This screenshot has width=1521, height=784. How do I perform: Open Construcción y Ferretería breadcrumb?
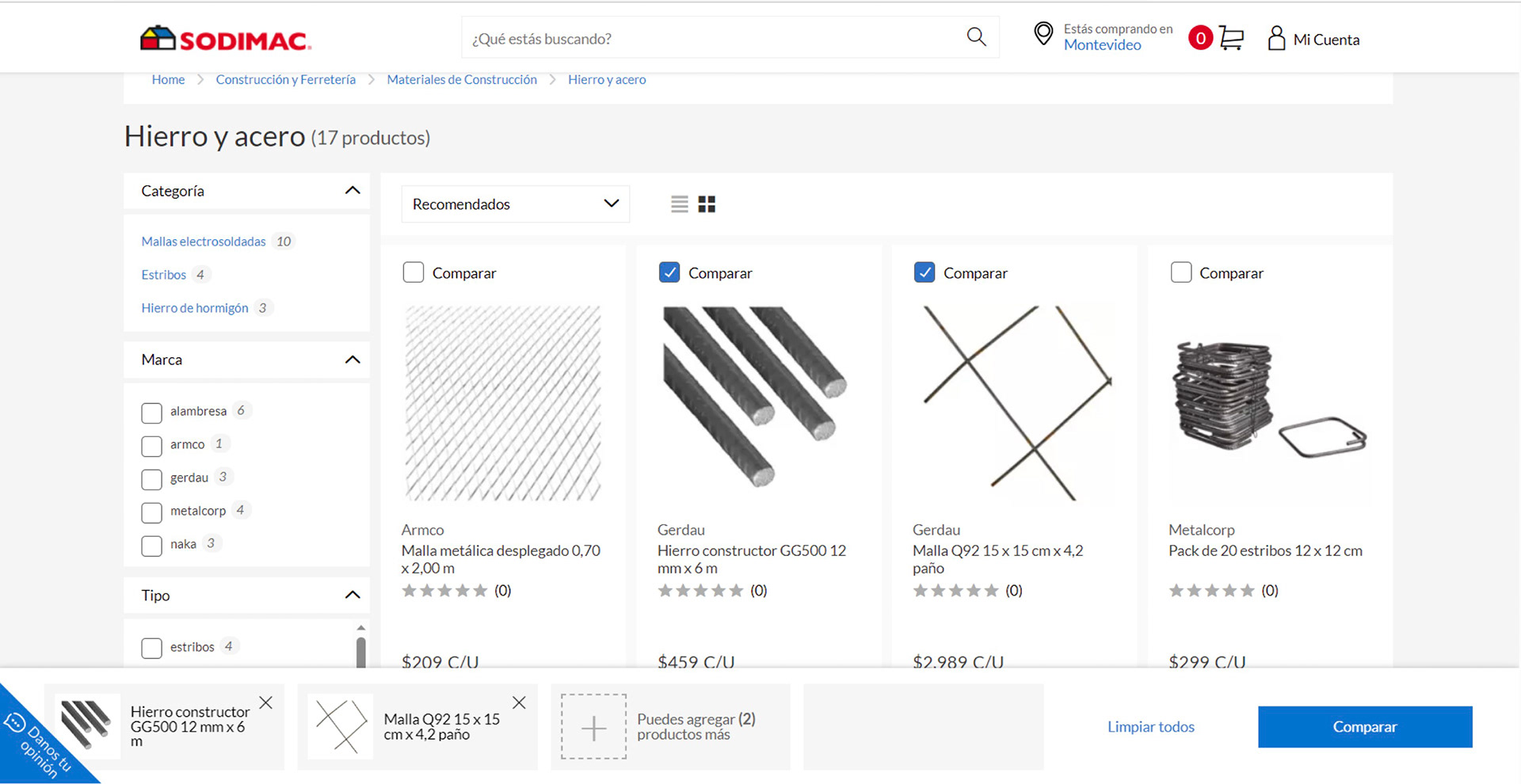(285, 79)
